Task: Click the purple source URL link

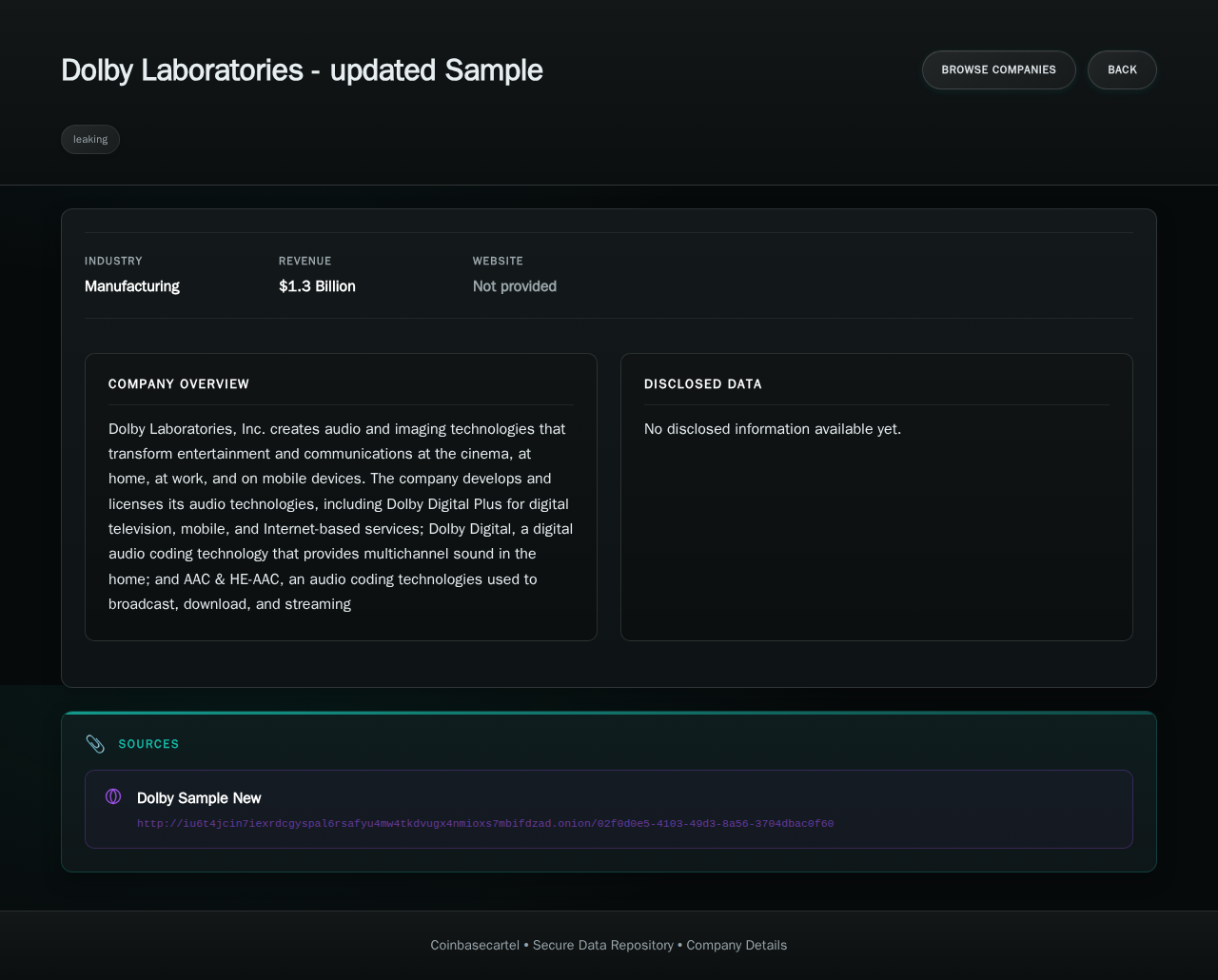Action: [x=485, y=824]
